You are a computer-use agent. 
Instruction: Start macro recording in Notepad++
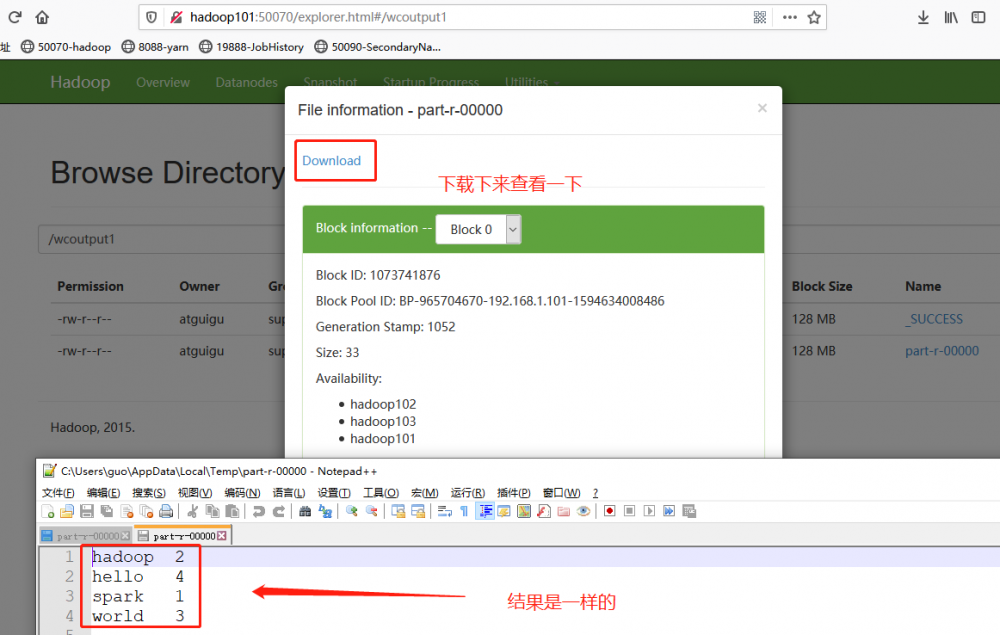click(x=607, y=511)
